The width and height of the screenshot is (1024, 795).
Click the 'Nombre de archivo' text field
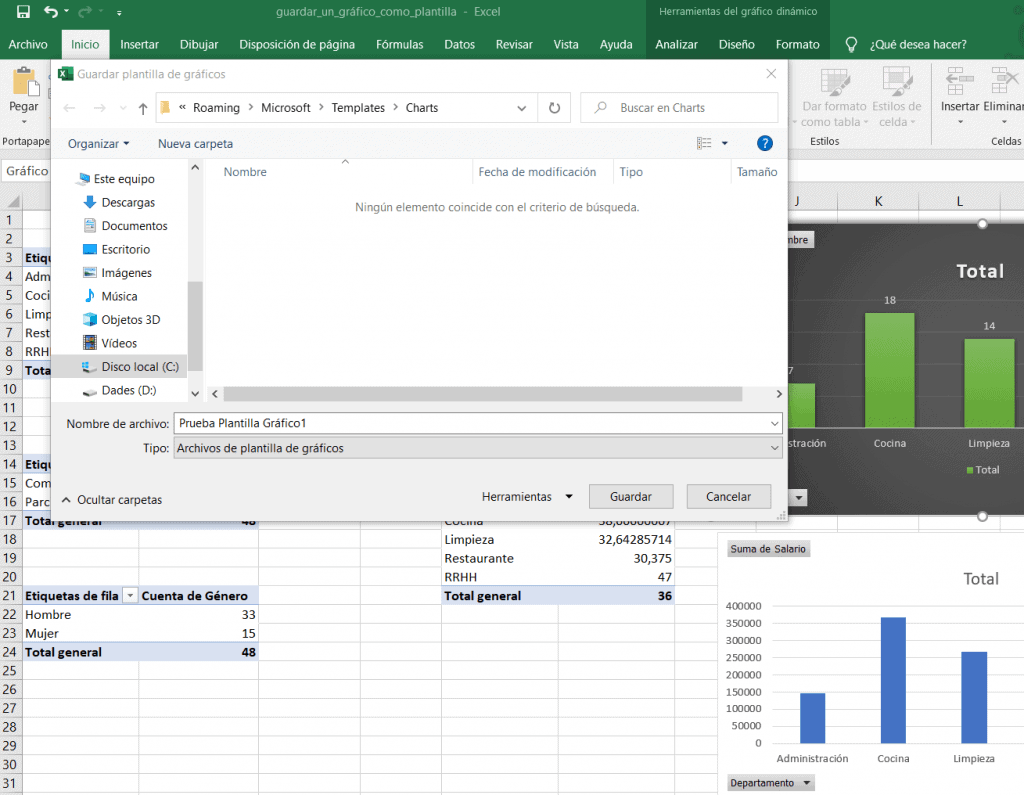(472, 423)
